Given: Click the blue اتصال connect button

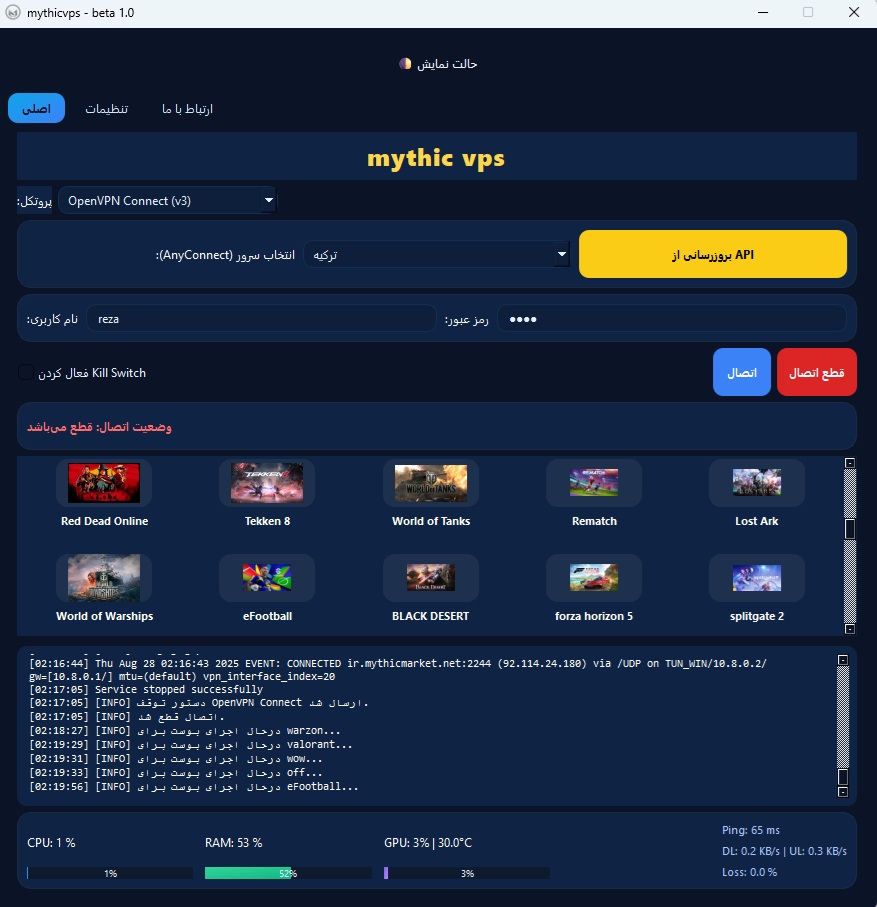Looking at the screenshot, I should 741,371.
